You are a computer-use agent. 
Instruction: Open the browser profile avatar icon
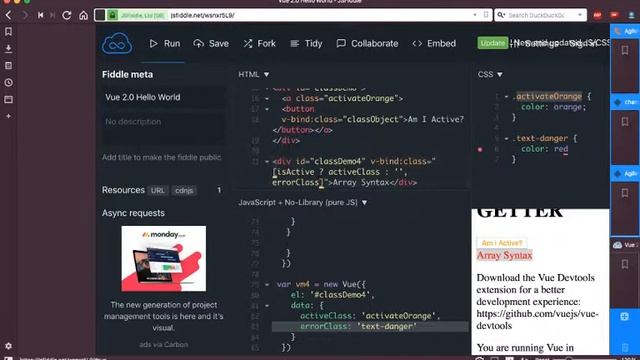pos(631,16)
